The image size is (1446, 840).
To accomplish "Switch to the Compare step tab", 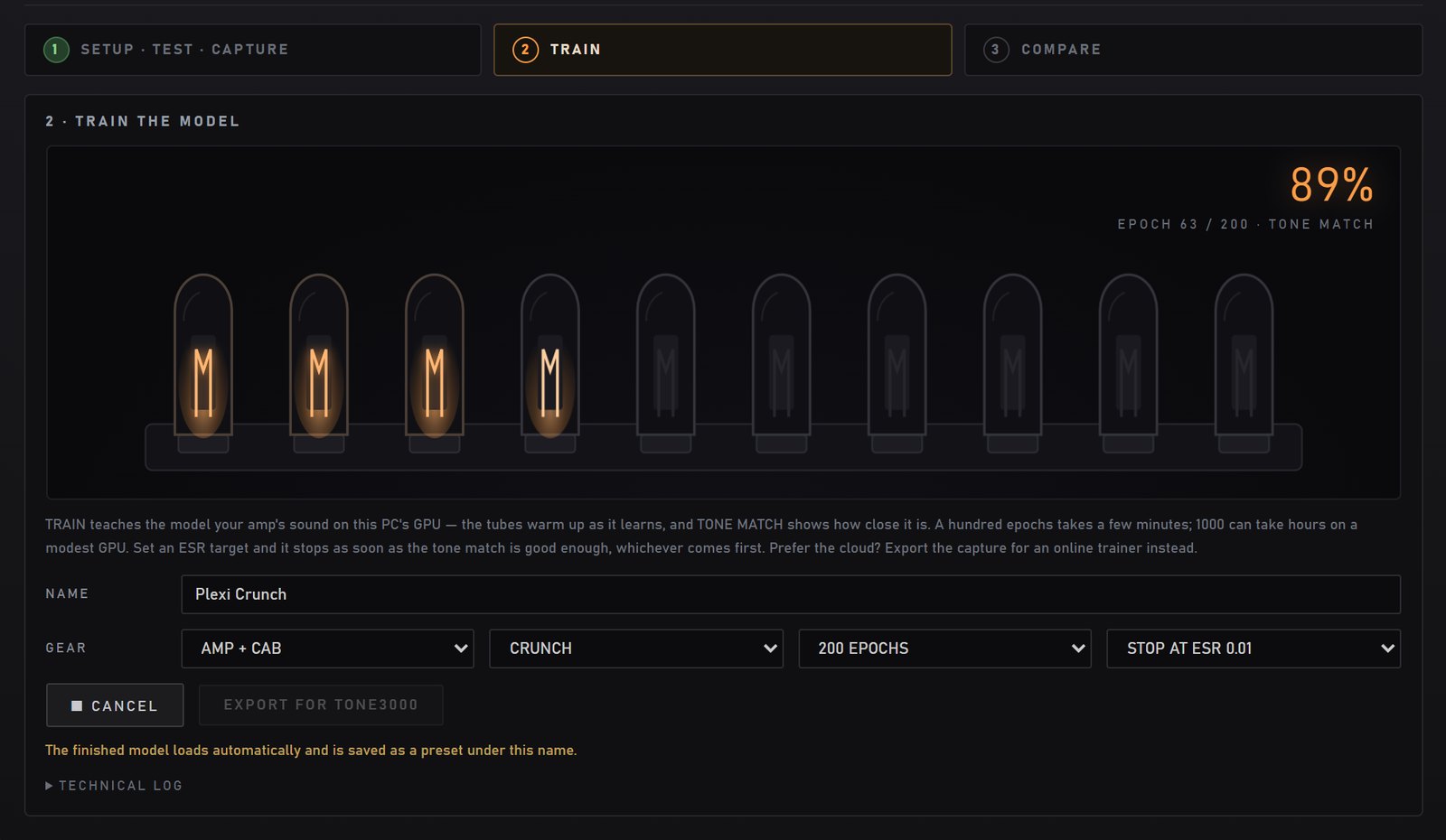I will (x=1193, y=50).
